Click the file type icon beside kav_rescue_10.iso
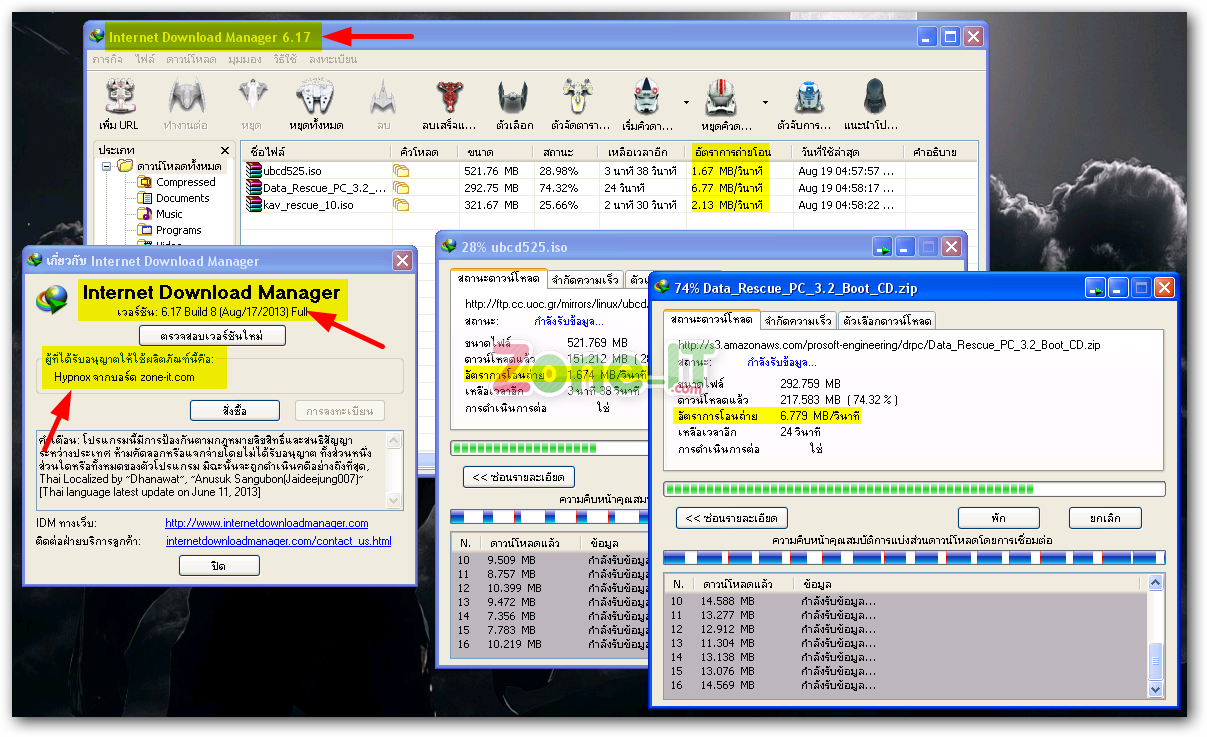The width and height of the screenshot is (1207, 737). pos(255,205)
